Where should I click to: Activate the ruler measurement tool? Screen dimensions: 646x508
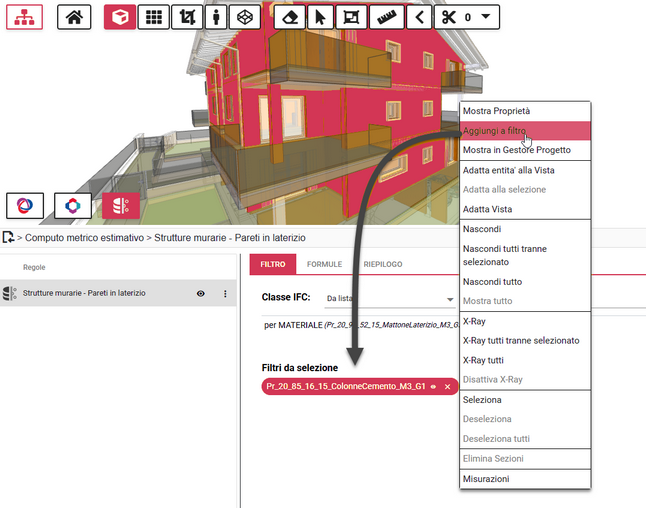click(x=385, y=17)
